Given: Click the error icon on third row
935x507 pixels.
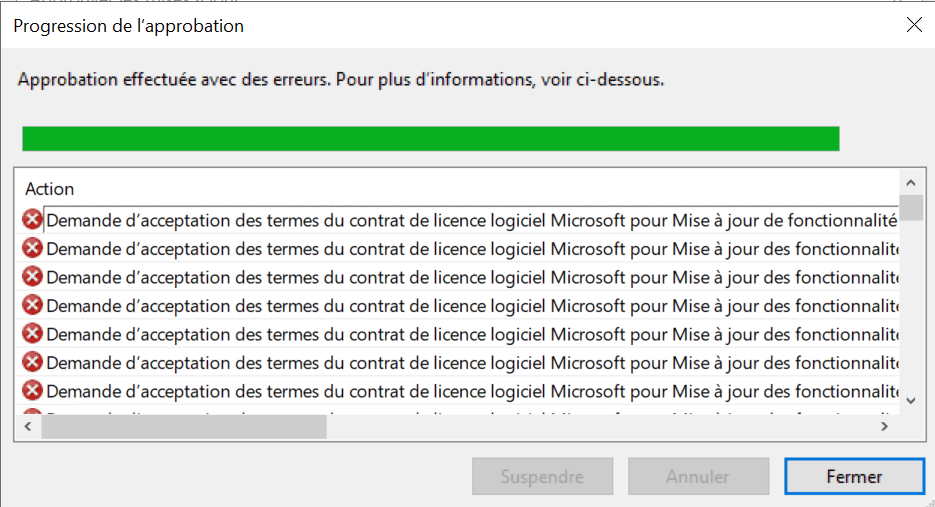Looking at the screenshot, I should tap(32, 277).
